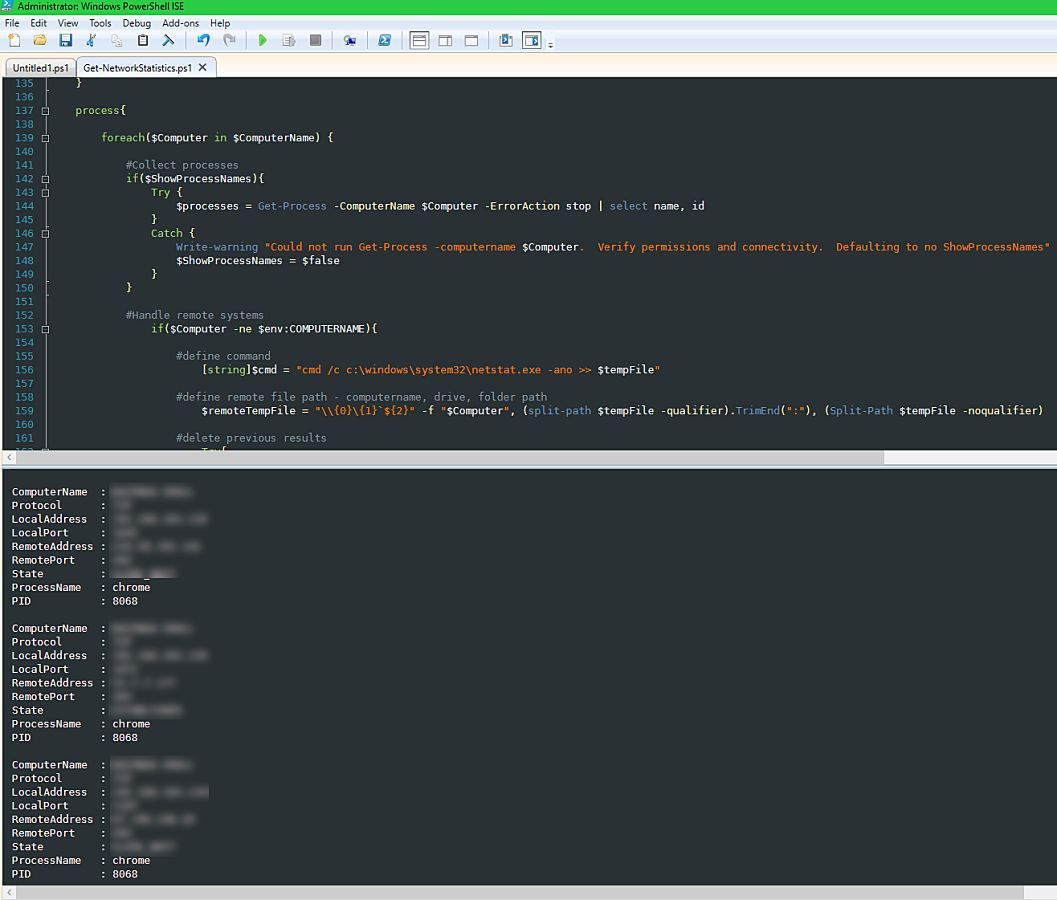Launch PowerShell.exe from the toolbar

tap(383, 40)
